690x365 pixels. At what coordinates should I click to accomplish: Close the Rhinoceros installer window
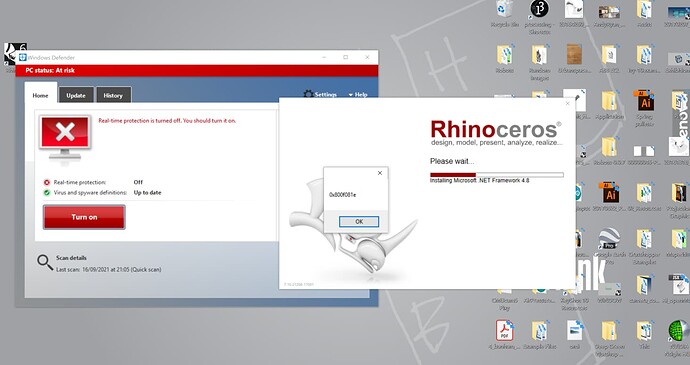point(568,103)
